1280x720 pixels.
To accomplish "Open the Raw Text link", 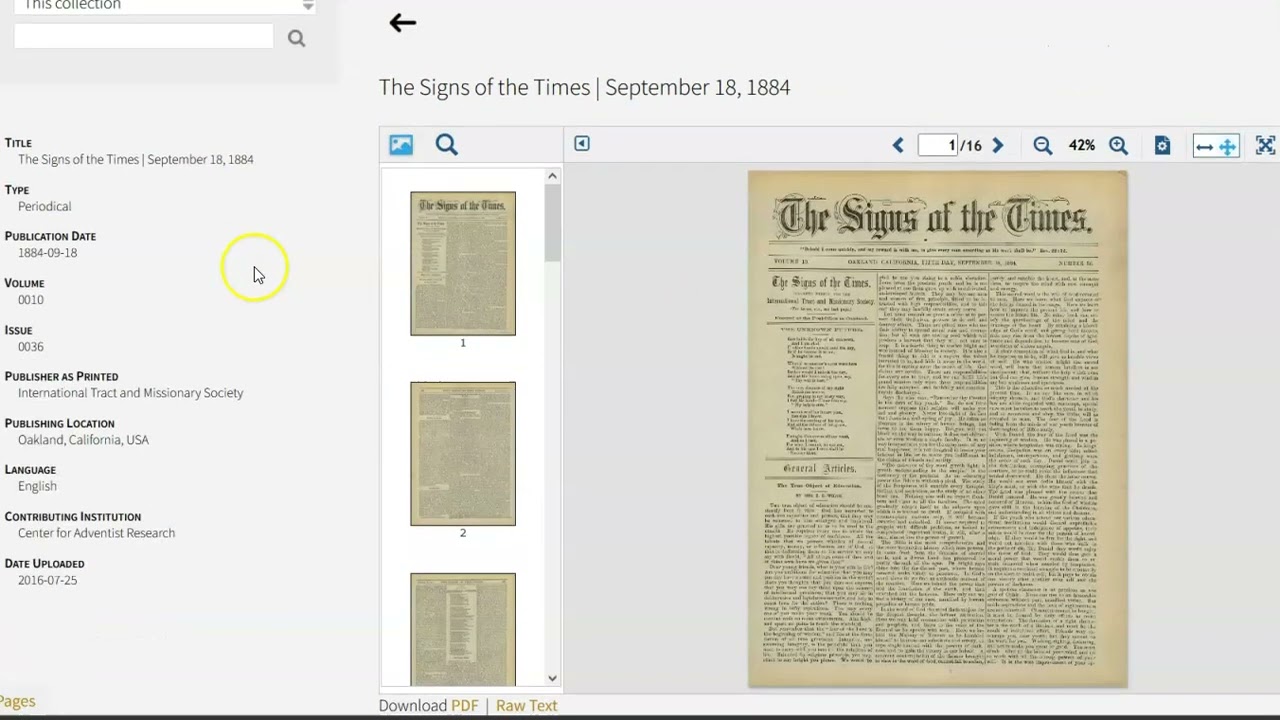I will click(x=526, y=705).
